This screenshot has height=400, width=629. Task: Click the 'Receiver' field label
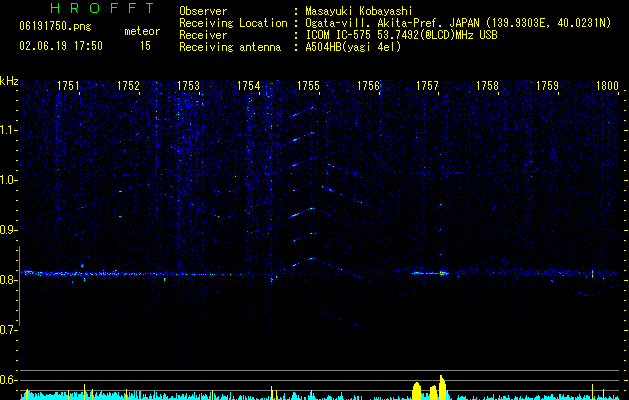(203, 35)
